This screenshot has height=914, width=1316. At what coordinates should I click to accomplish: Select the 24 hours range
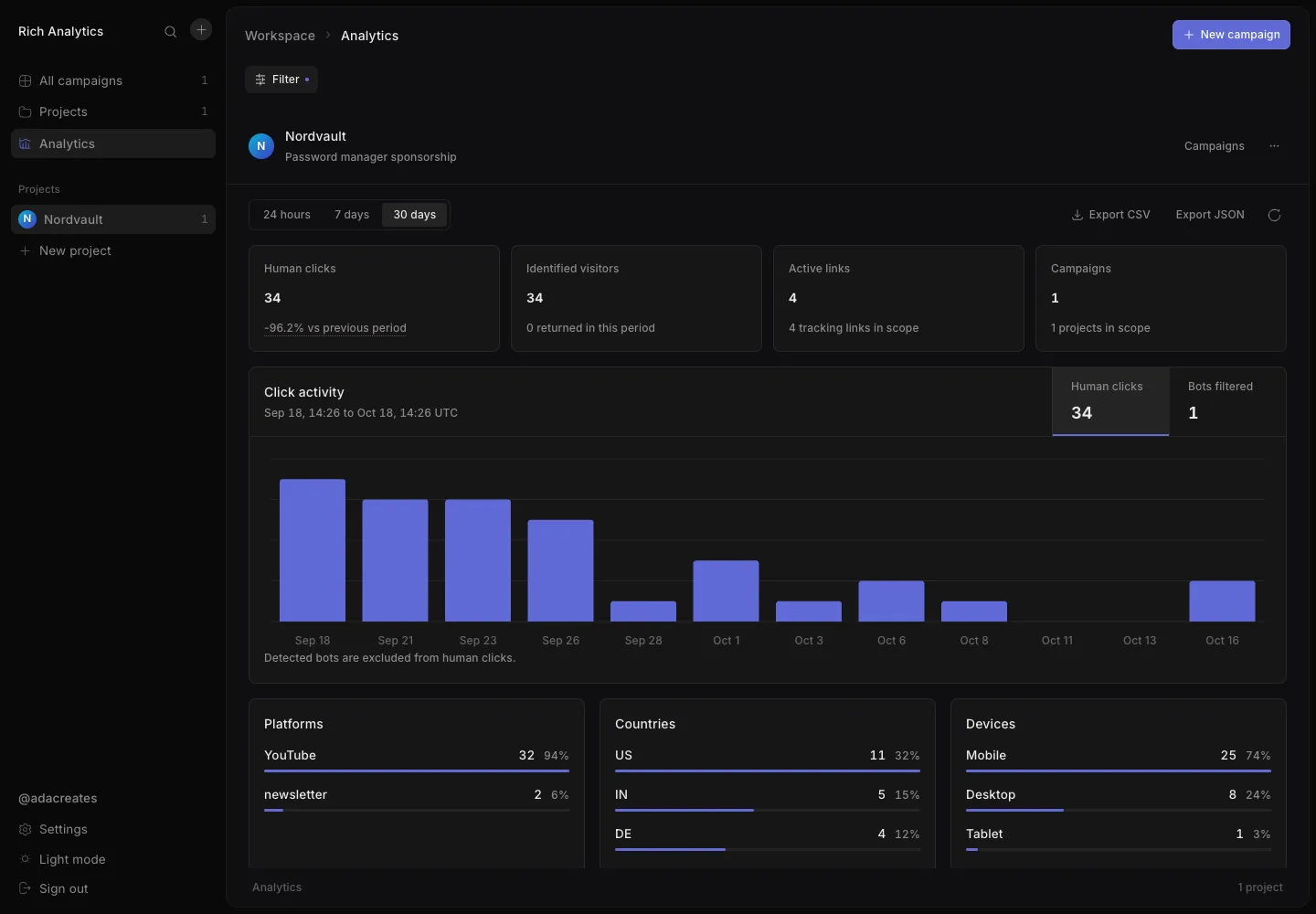[x=287, y=215]
